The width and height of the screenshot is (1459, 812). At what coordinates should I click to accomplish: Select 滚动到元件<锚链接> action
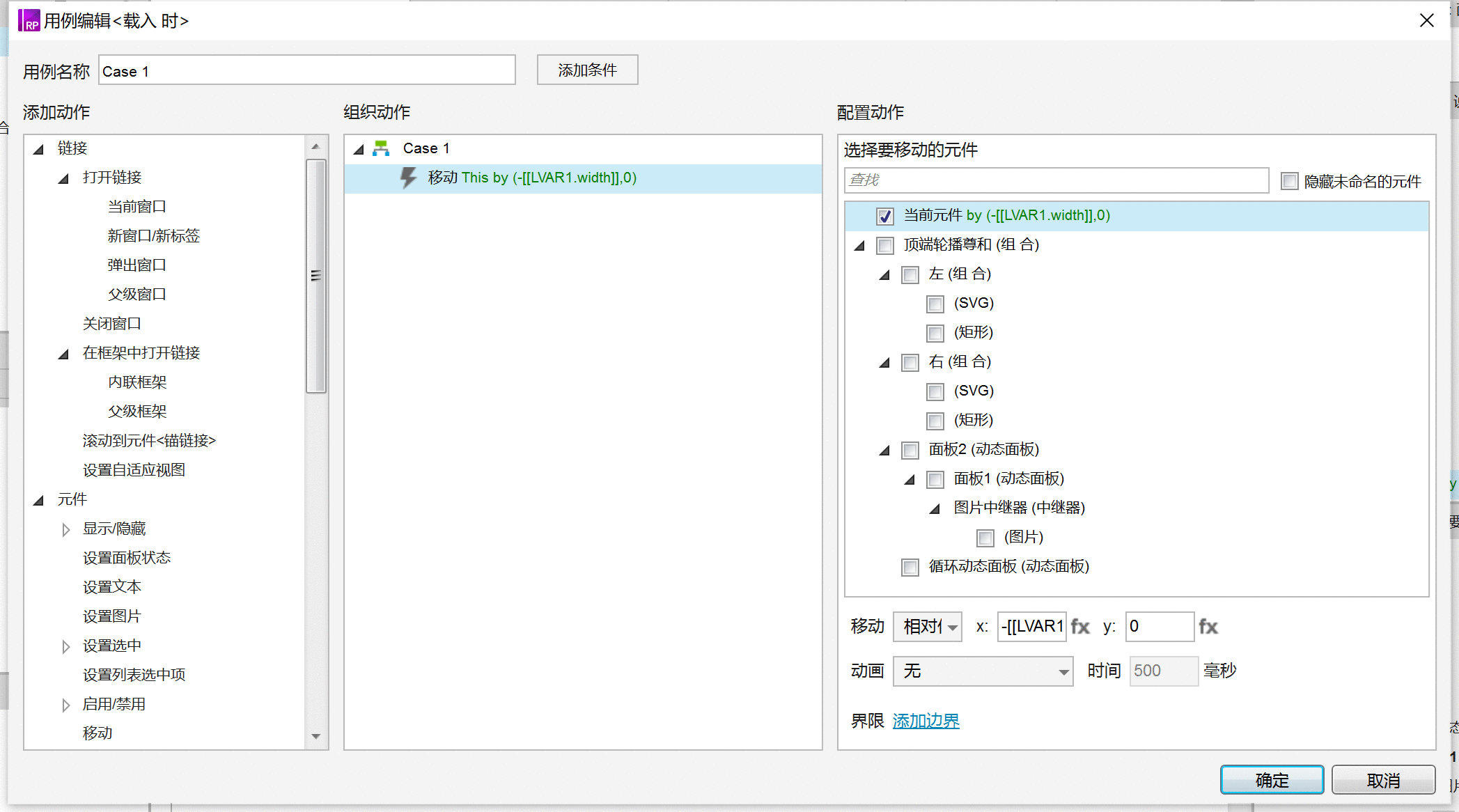149,441
